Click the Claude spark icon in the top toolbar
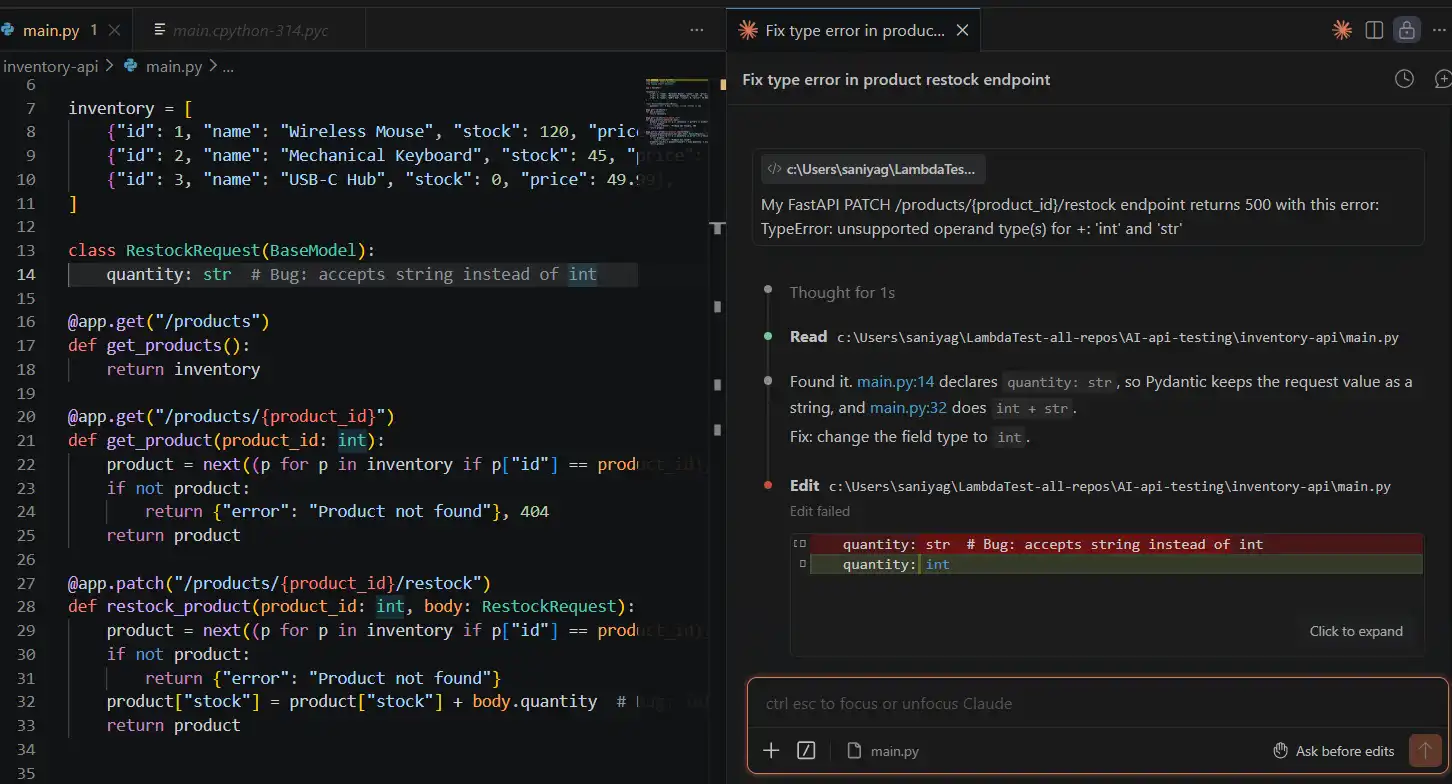The height and width of the screenshot is (784, 1452). point(1341,29)
